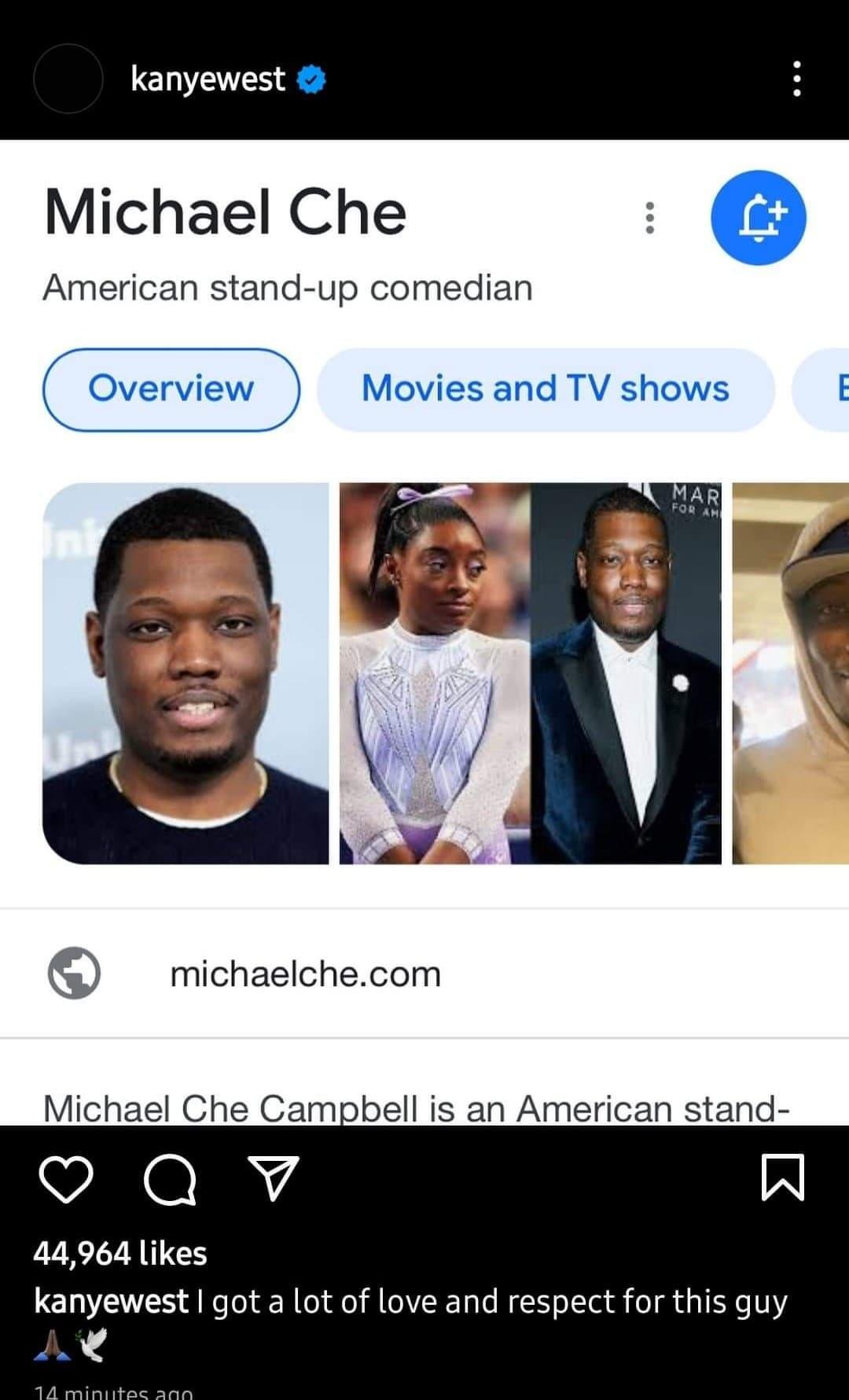Switch to Movies and TV shows tab
849x1400 pixels.
point(546,389)
